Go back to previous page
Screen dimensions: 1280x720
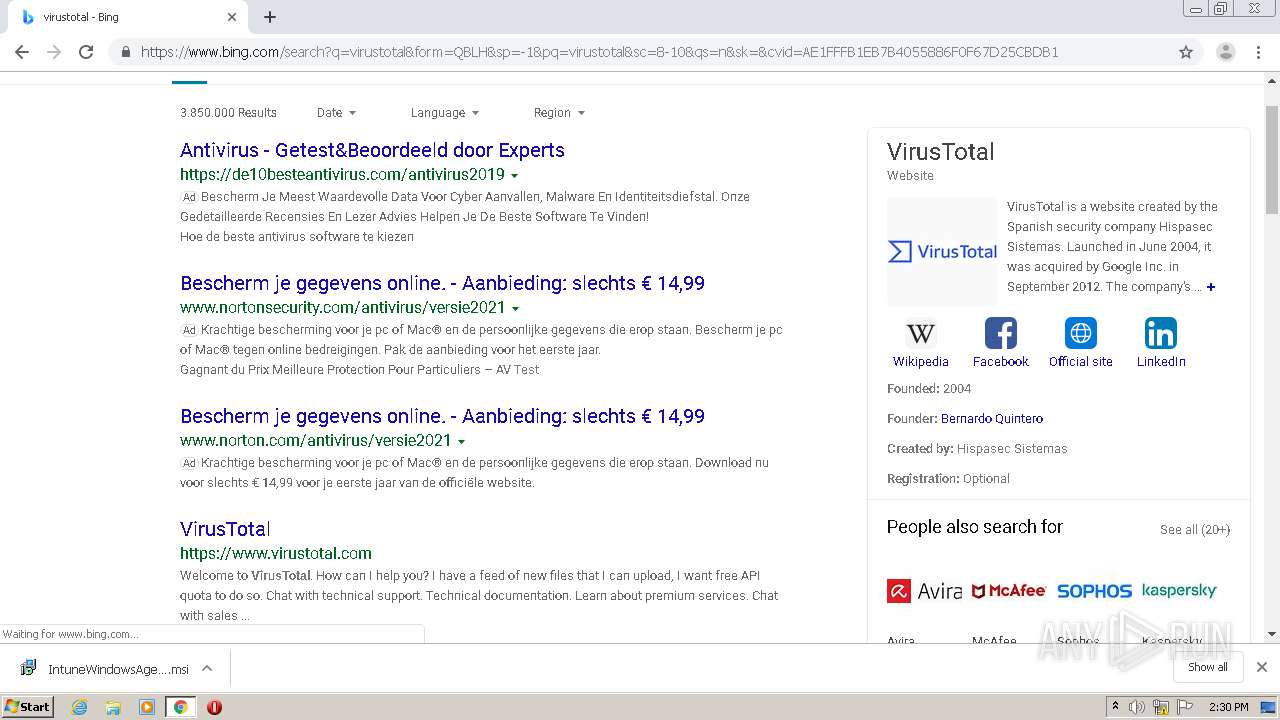[x=22, y=52]
